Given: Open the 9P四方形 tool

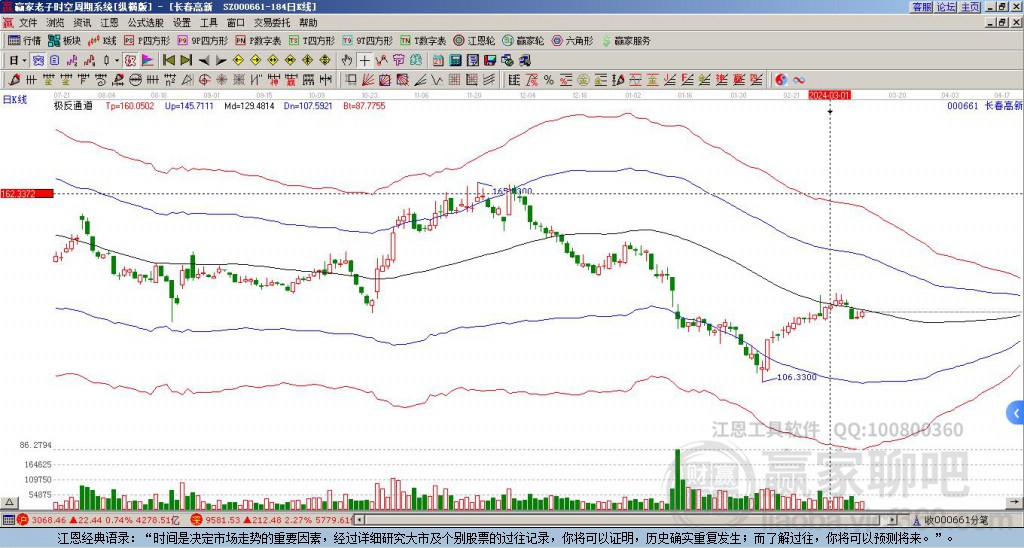Looking at the screenshot, I should [202, 40].
